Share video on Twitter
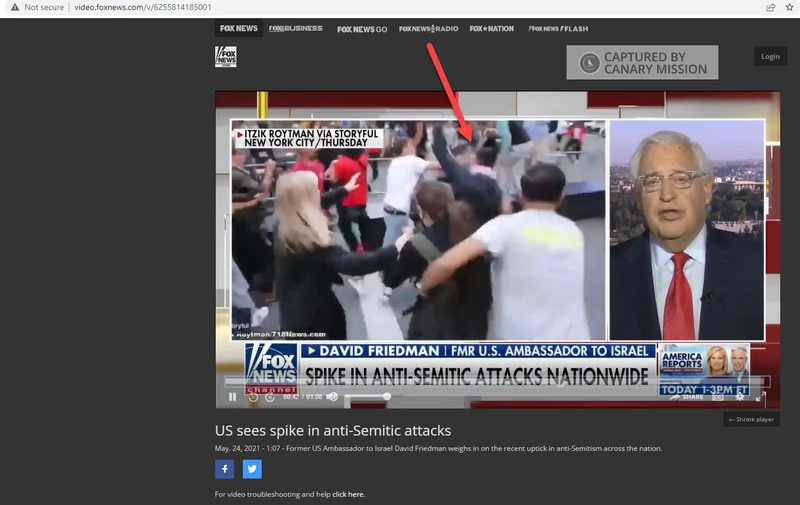The image size is (800, 505). [x=252, y=469]
